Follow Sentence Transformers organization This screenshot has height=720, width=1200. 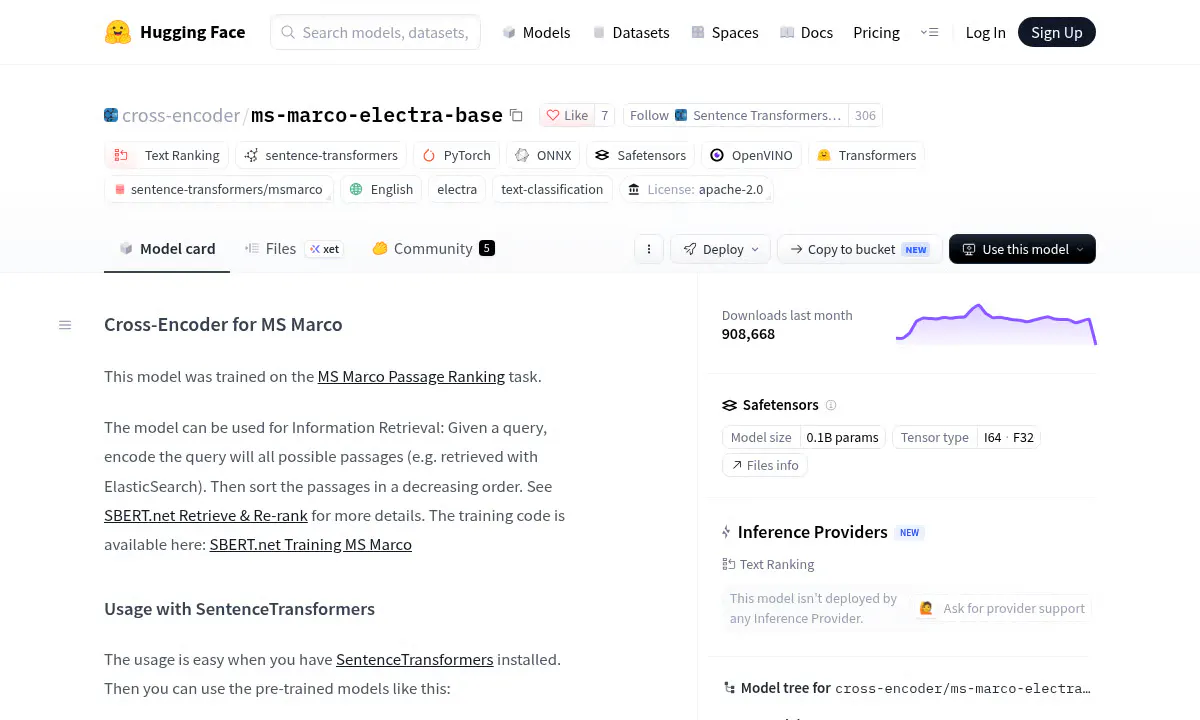(735, 115)
